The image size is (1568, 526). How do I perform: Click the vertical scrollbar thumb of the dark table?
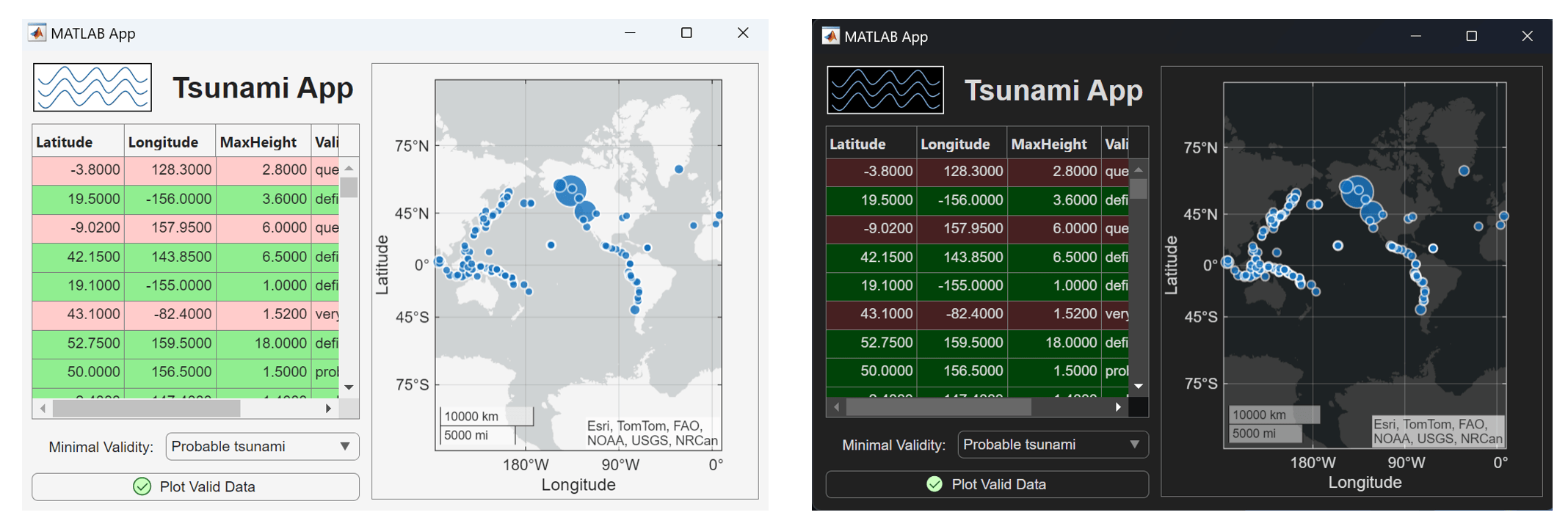pos(1139,189)
